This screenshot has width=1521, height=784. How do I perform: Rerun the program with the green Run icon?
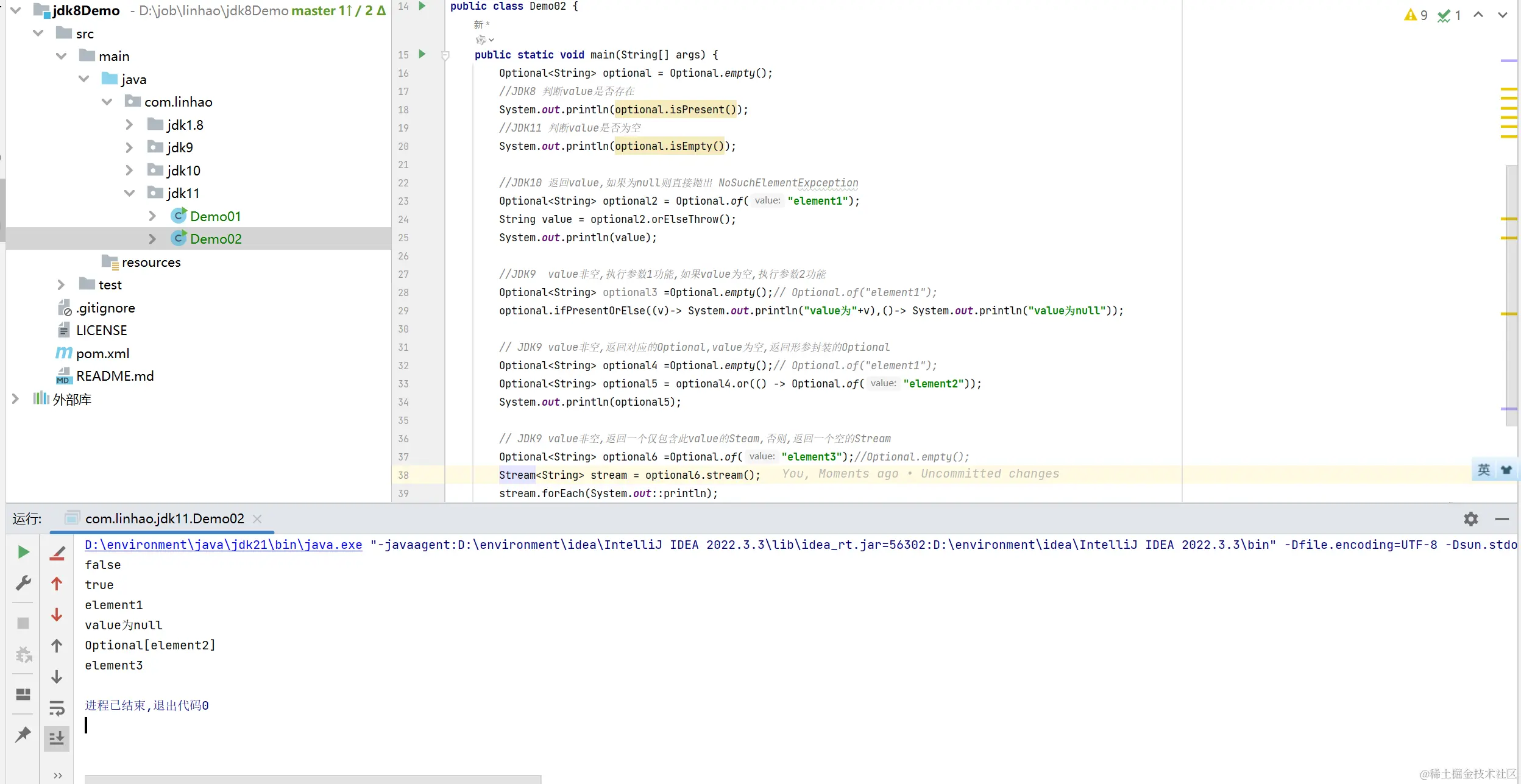click(x=23, y=552)
